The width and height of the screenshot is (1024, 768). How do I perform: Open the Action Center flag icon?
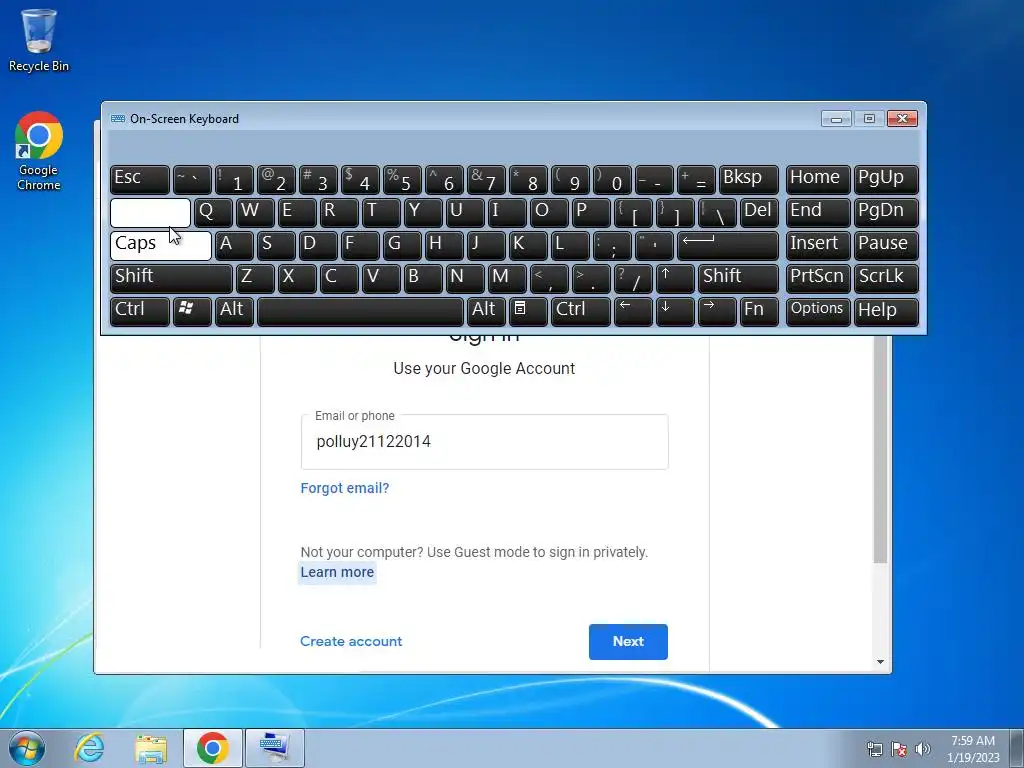899,749
